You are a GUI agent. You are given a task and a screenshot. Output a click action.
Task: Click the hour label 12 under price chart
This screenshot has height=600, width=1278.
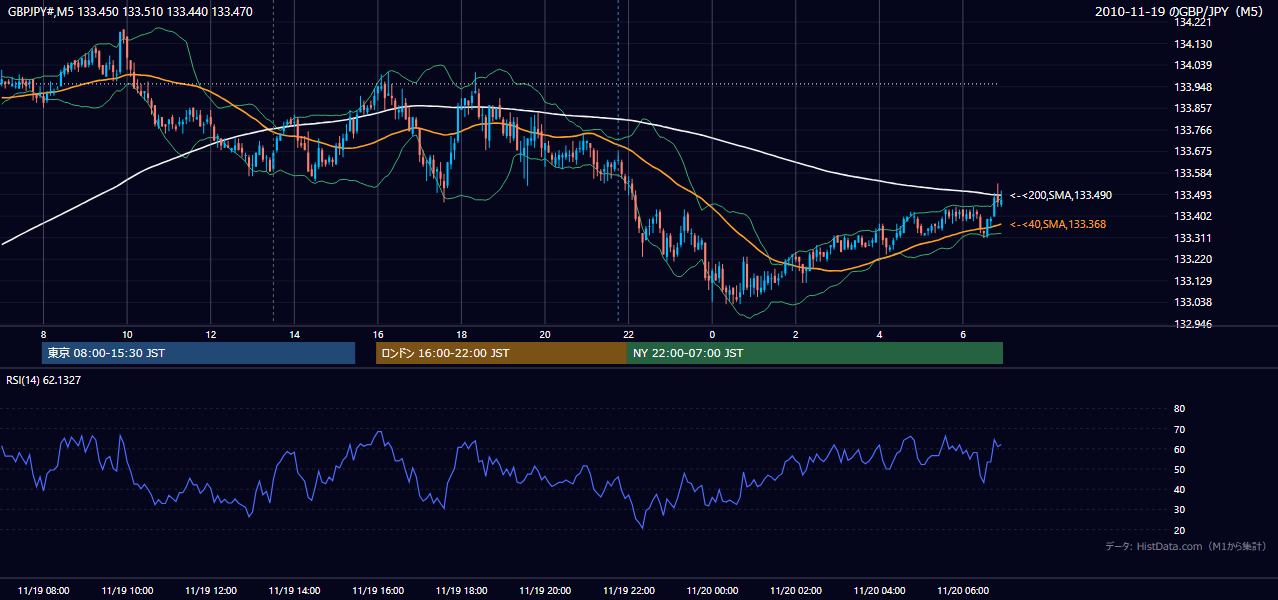210,334
